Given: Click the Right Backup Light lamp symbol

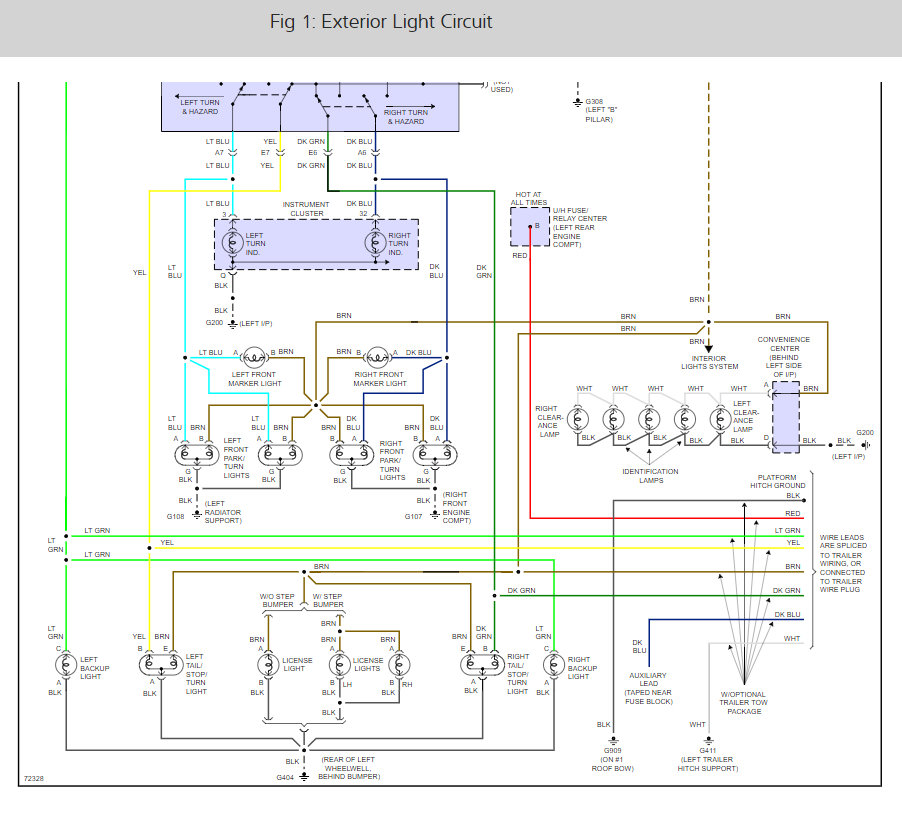Looking at the screenshot, I should [553, 665].
